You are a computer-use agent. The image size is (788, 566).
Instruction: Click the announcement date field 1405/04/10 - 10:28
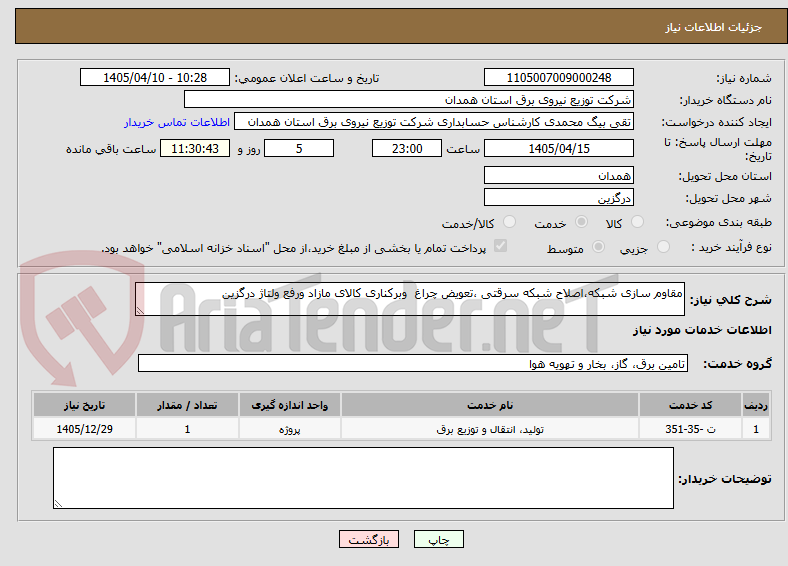[155, 77]
